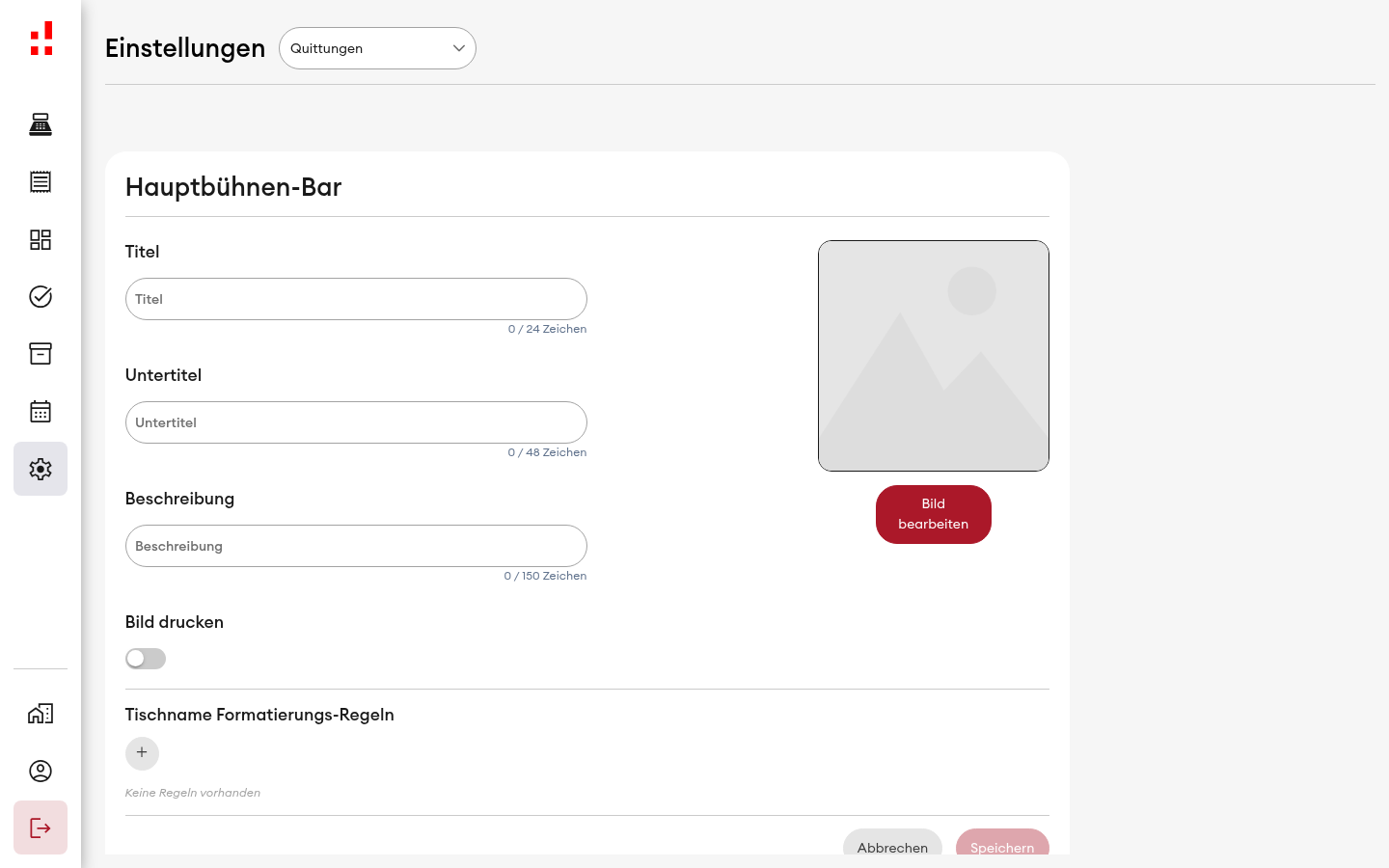
Task: Open the archive box sidebar icon
Action: tap(41, 354)
